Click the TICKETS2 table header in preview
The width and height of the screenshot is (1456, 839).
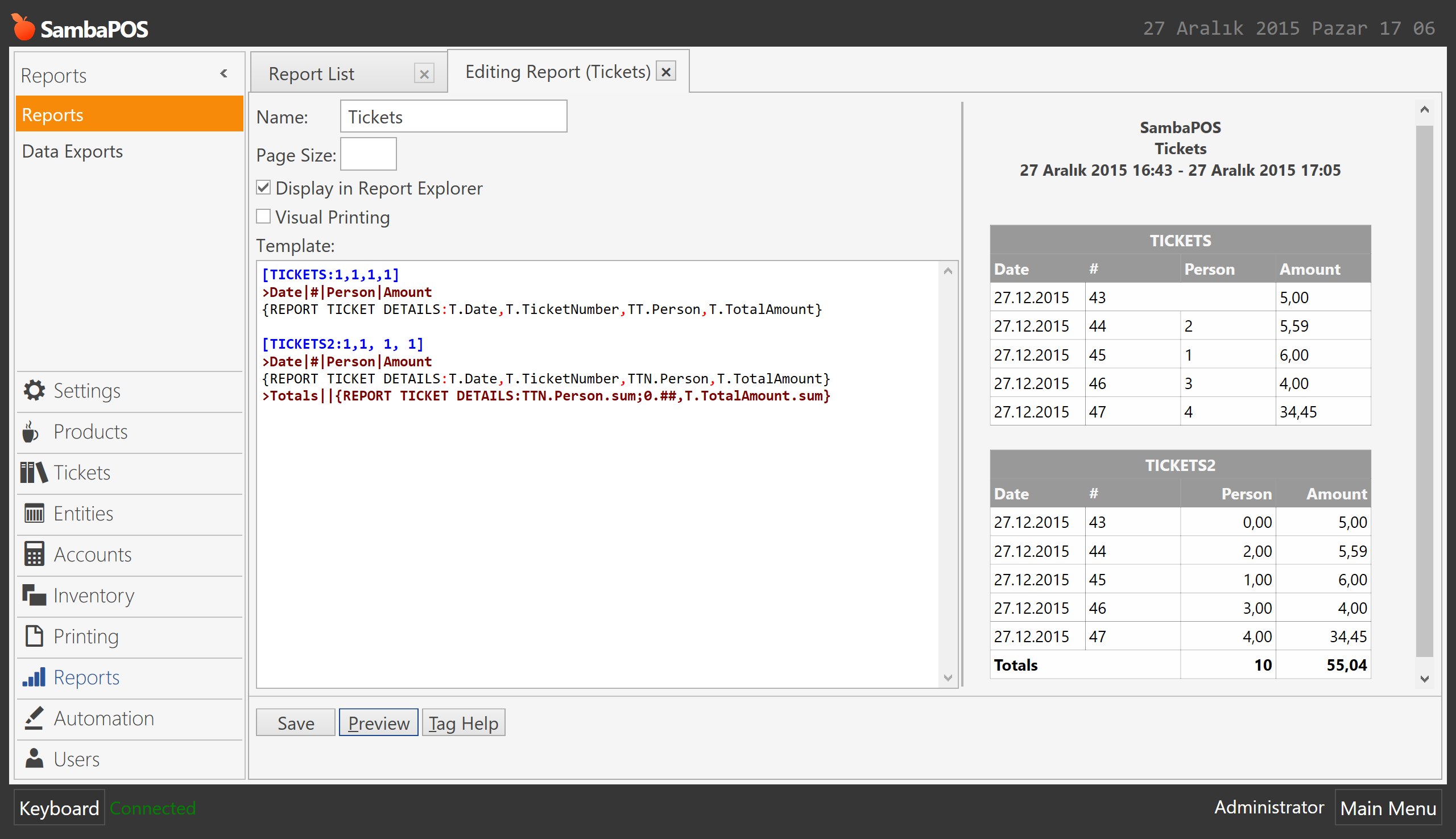click(1180, 465)
